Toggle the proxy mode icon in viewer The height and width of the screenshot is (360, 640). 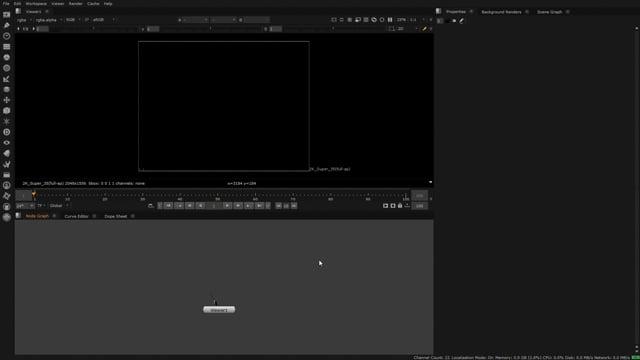358,20
